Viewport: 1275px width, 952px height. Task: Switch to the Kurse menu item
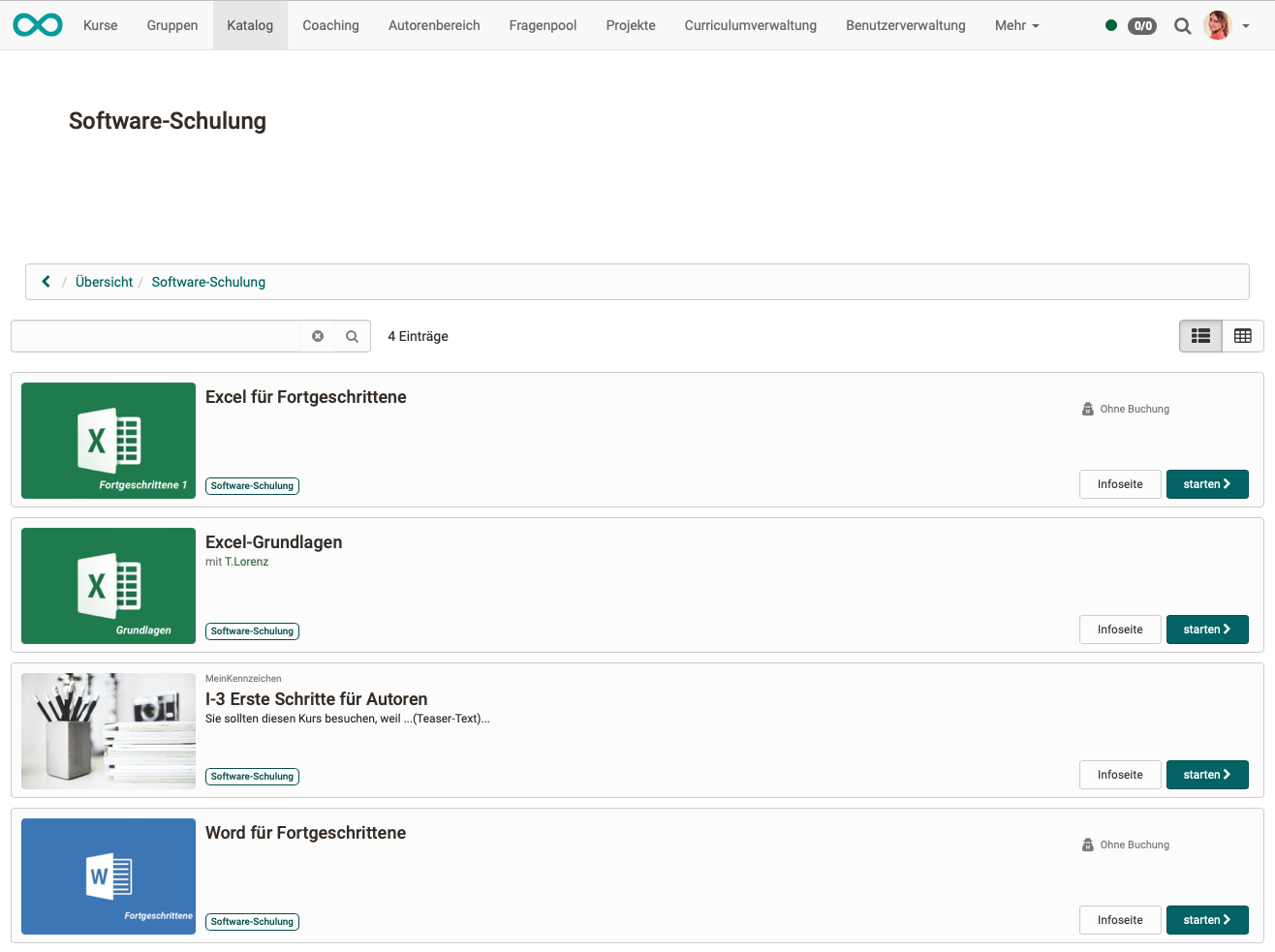point(100,25)
